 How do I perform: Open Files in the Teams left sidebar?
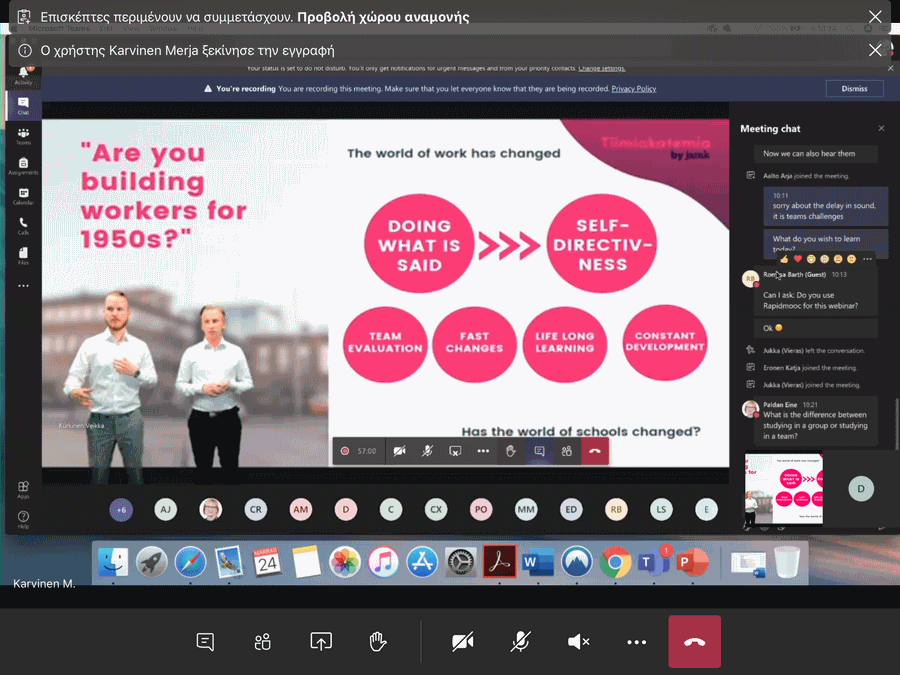click(x=23, y=255)
